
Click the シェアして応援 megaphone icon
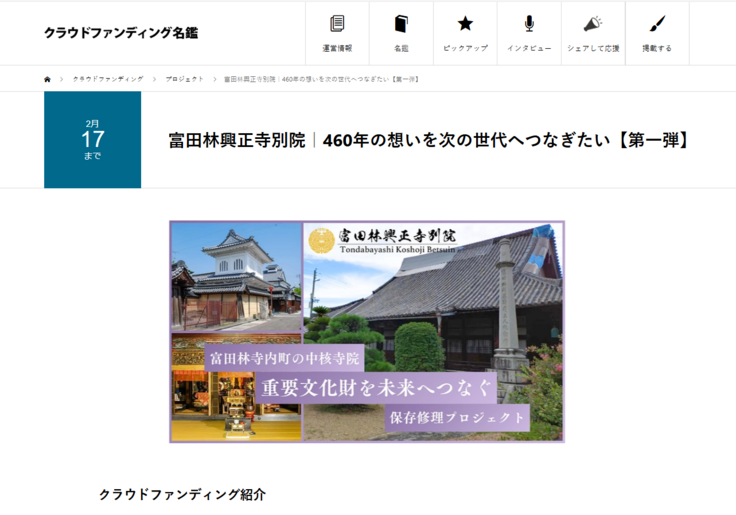coord(593,24)
